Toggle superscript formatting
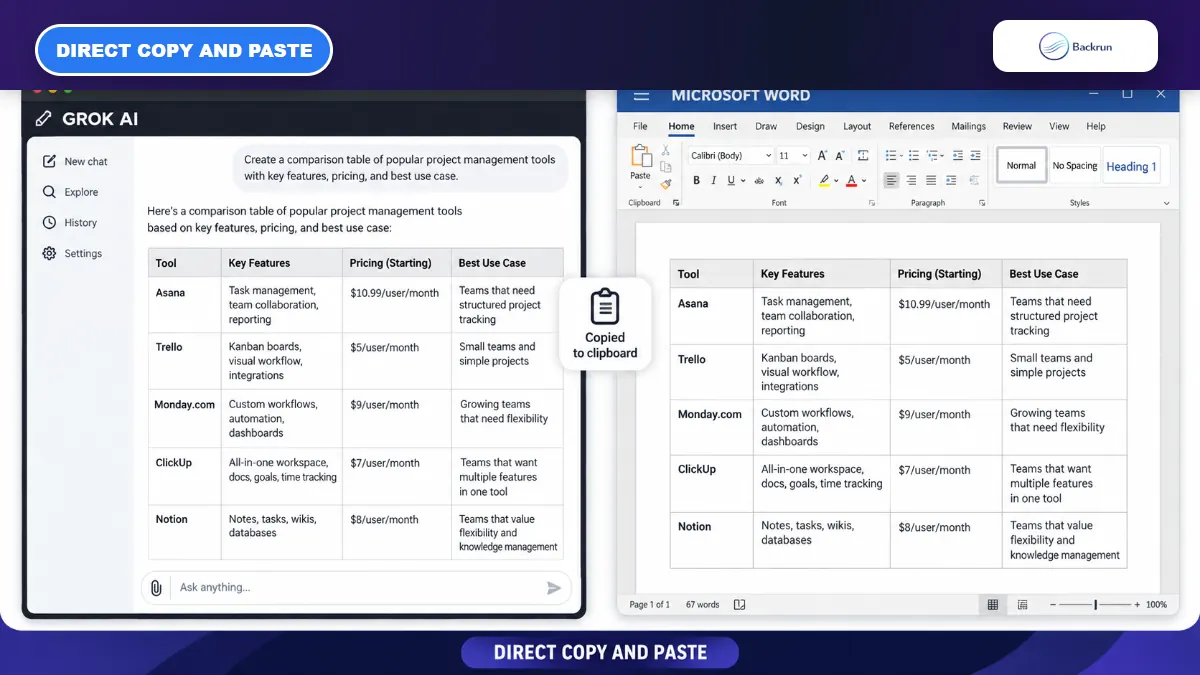The height and width of the screenshot is (675, 1200). click(797, 181)
